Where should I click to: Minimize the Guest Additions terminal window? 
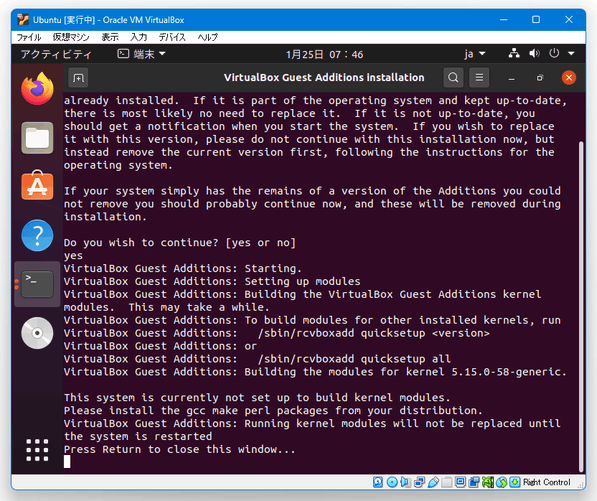[x=511, y=78]
